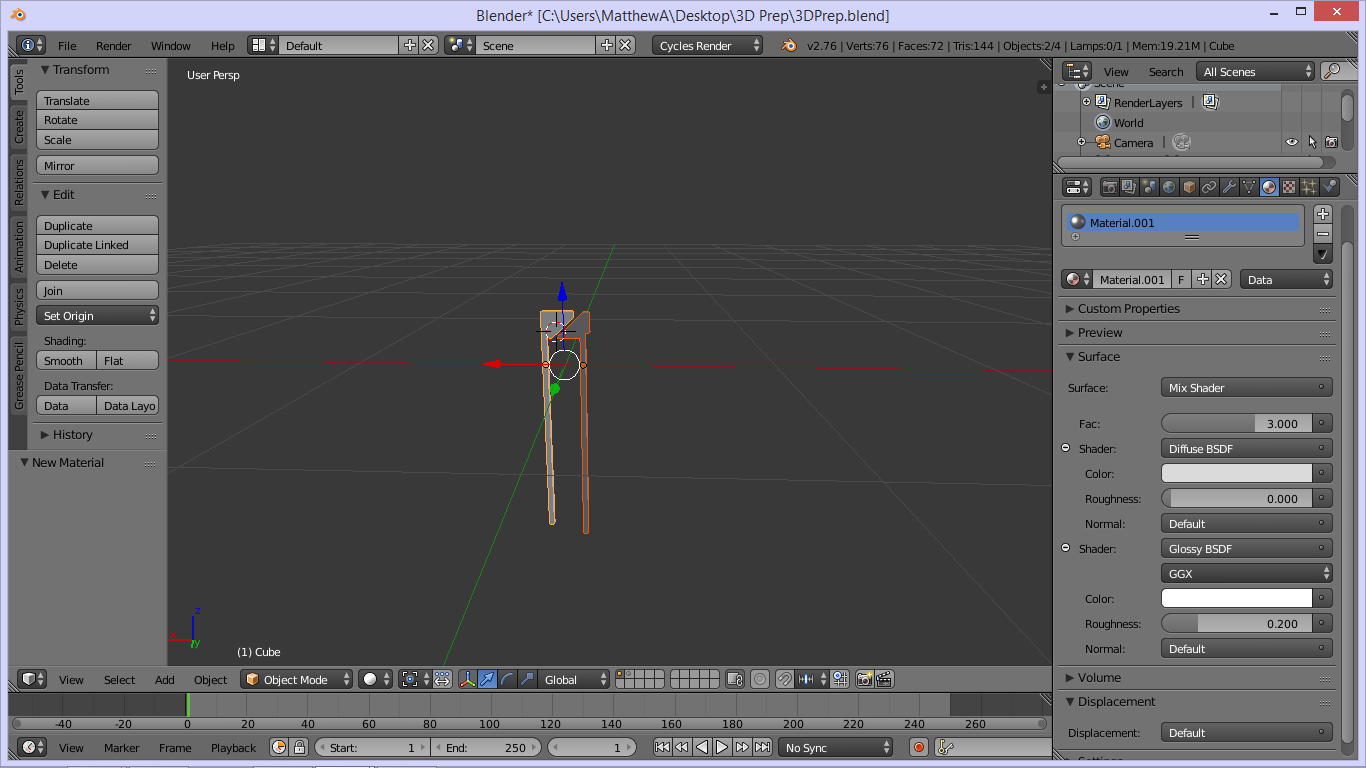Click the OpenGL render image camera icon
This screenshot has width=1366, height=768.
[x=864, y=679]
